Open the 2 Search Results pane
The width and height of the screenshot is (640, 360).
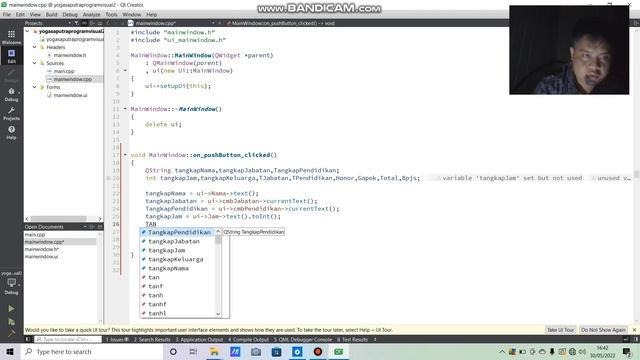click(x=152, y=339)
